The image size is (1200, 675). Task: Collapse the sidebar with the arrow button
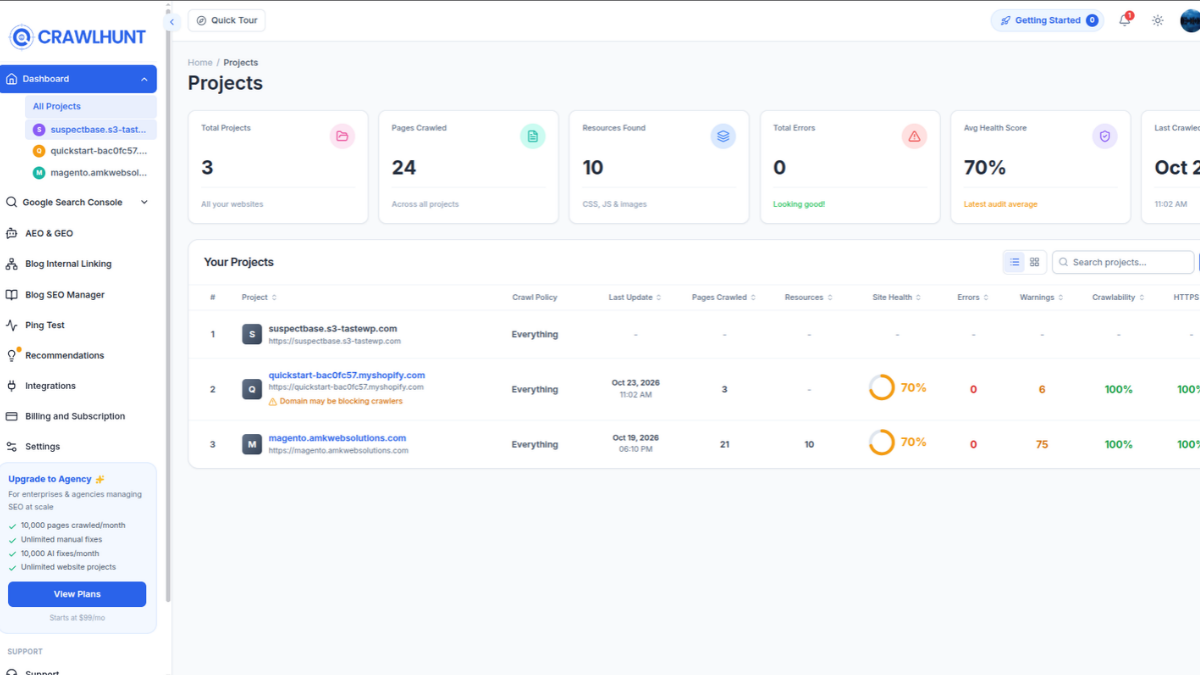point(172,21)
